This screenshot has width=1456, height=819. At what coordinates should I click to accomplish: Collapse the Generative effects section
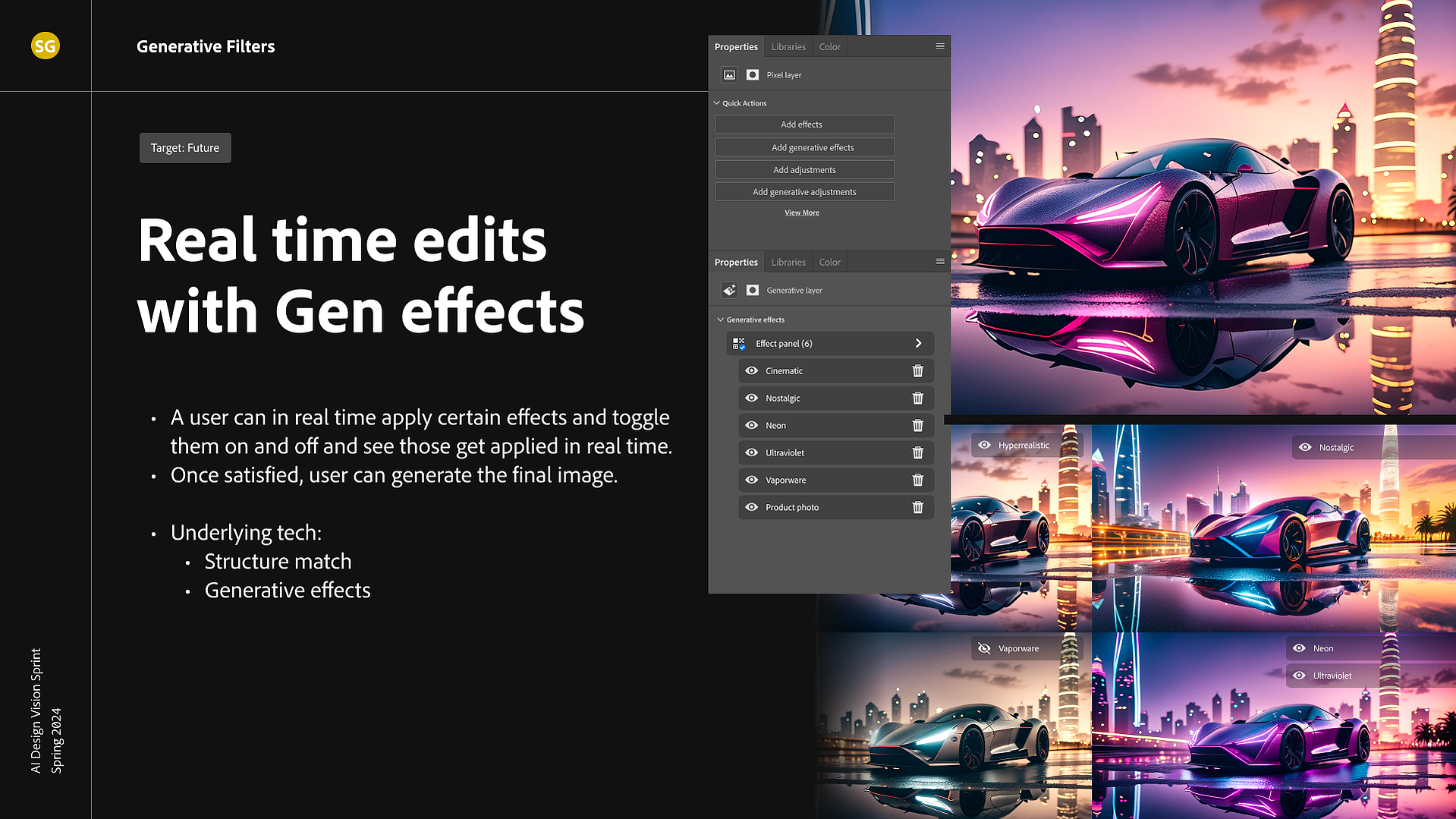(720, 320)
